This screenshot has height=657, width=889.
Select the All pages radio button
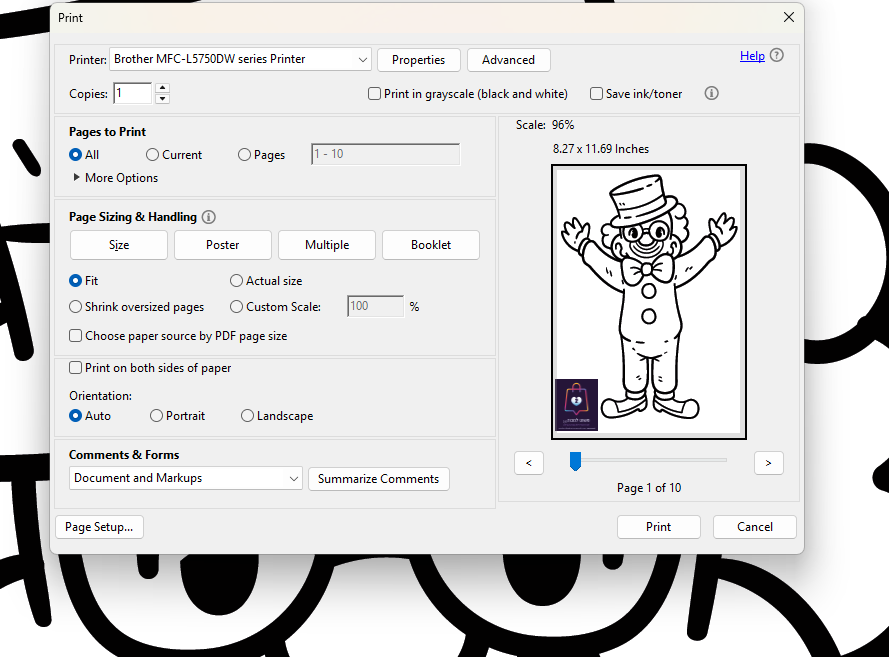tap(75, 155)
